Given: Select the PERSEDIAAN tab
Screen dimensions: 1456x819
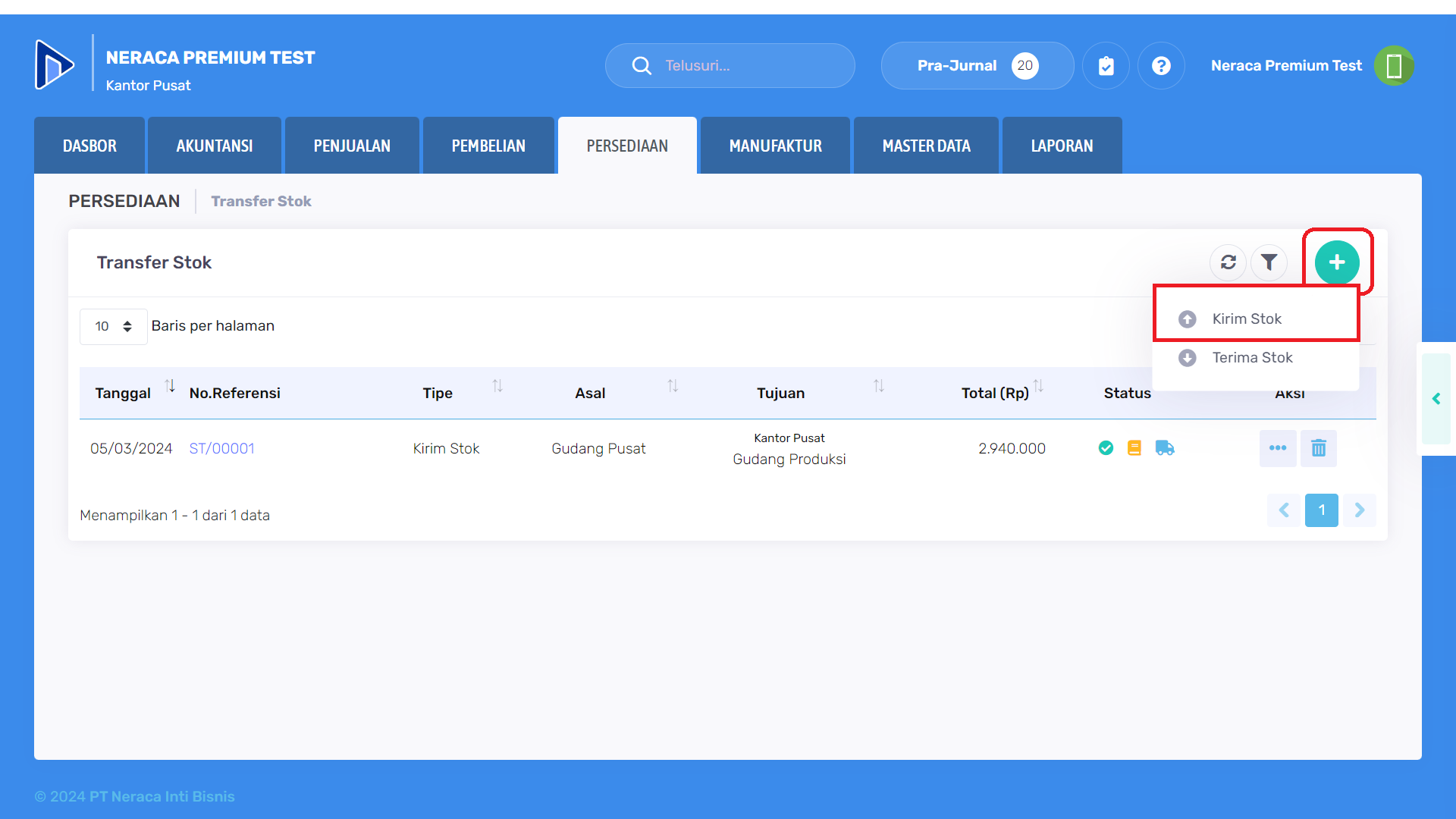Looking at the screenshot, I should [x=627, y=146].
